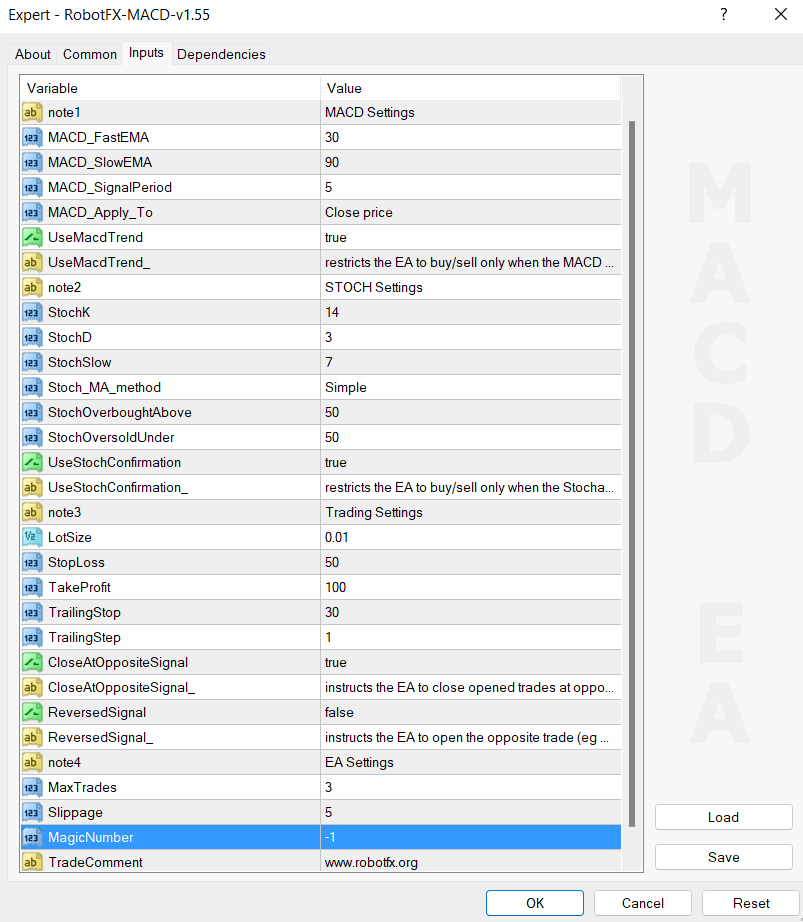
Task: Edit the MaxTrades value 3
Action: pos(471,787)
